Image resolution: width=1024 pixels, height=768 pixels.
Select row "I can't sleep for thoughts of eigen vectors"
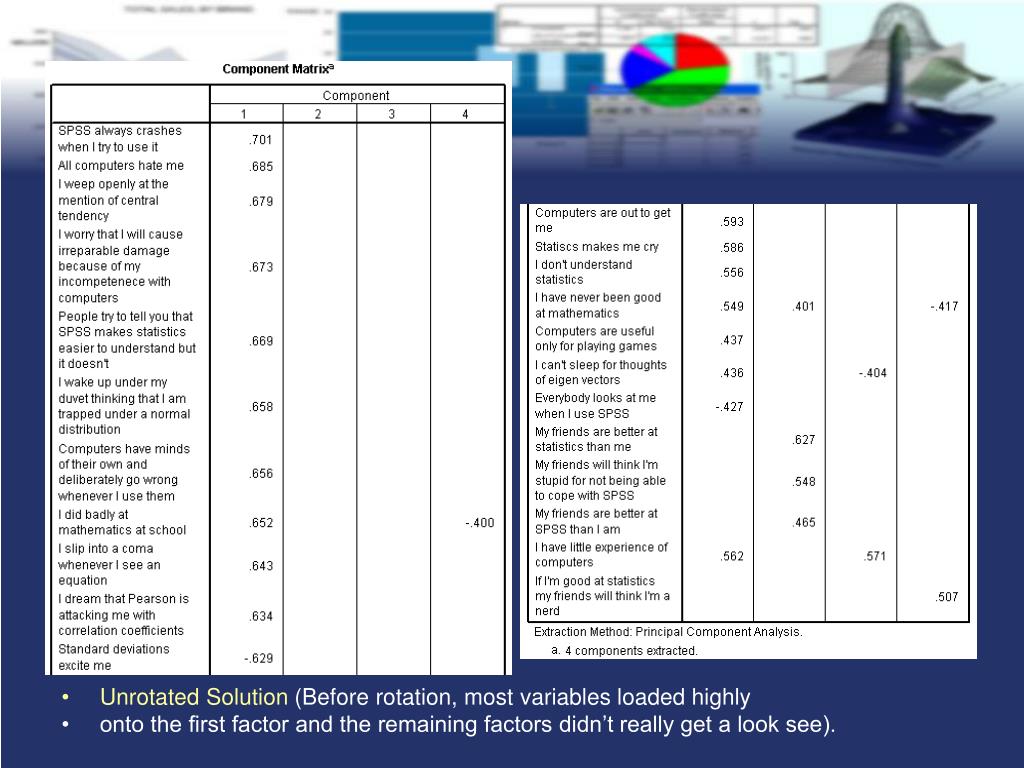pos(601,372)
